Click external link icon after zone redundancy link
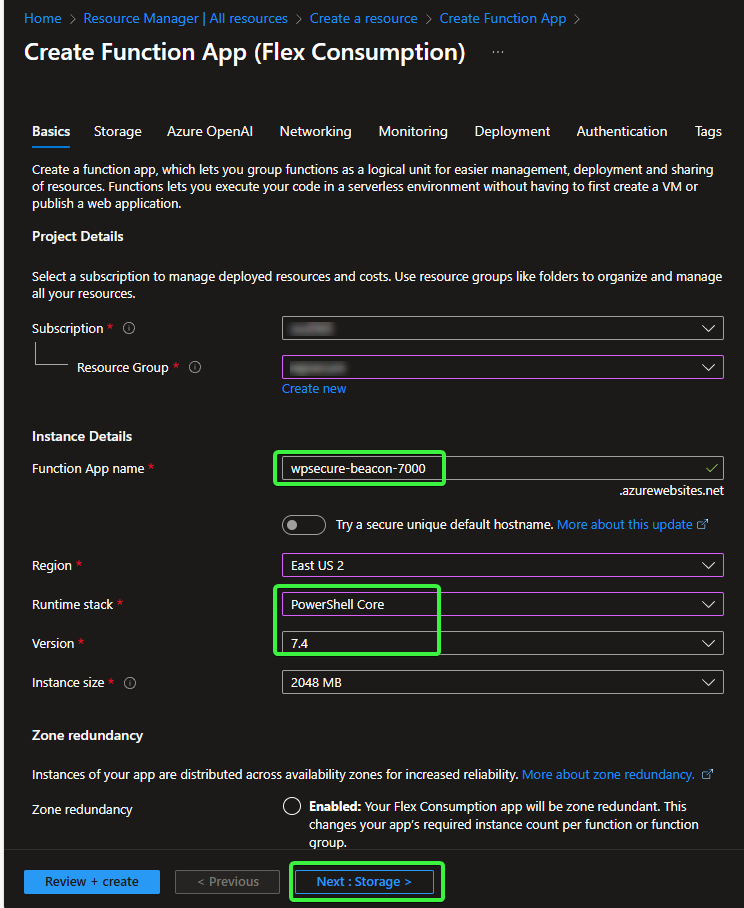Screen dimensions: 744x908 click(x=708, y=775)
